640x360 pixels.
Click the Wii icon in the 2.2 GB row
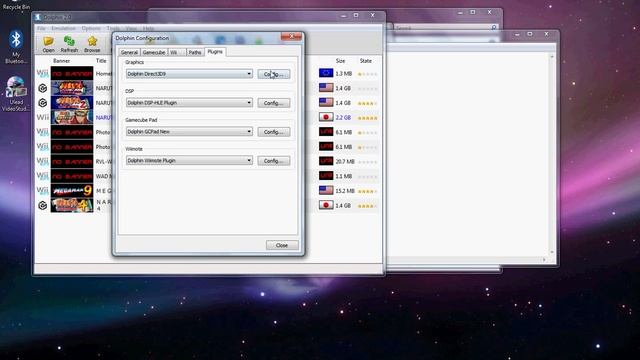click(x=42, y=117)
